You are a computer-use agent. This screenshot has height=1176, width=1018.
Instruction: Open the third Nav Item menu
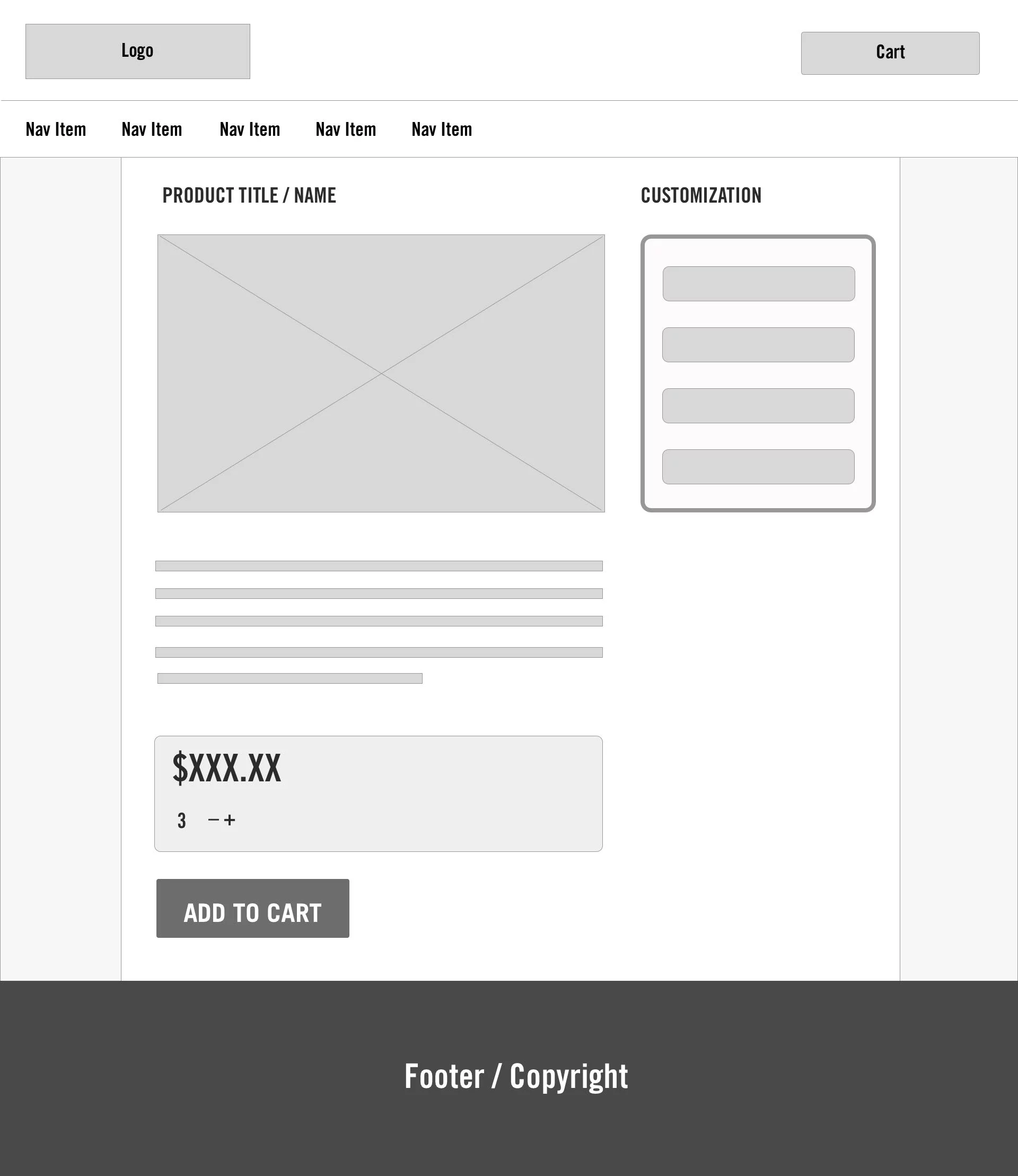(x=250, y=128)
